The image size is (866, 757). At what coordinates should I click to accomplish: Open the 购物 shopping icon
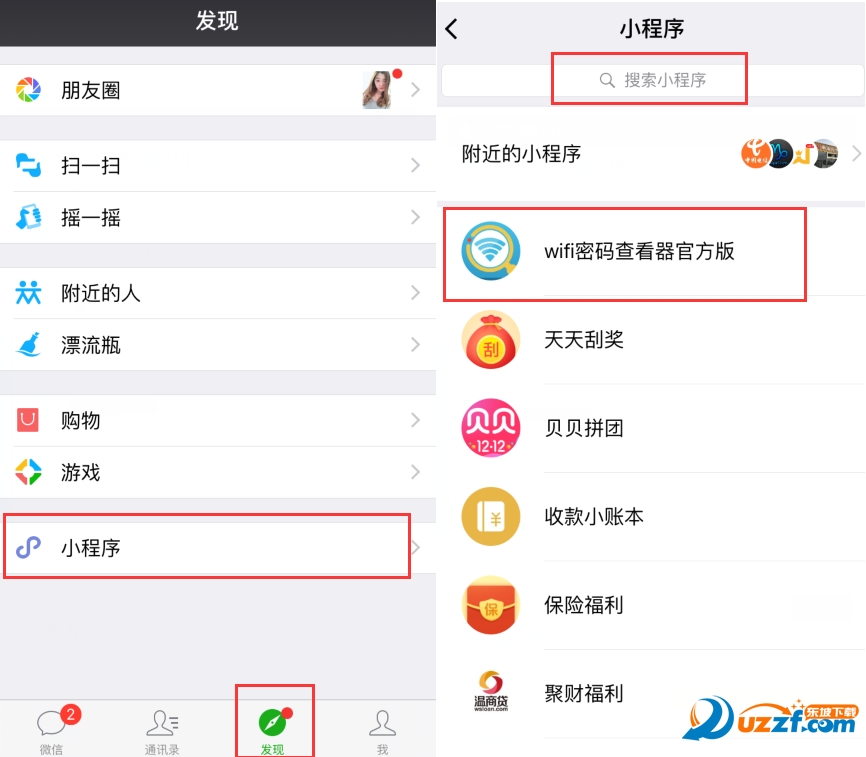pos(28,420)
